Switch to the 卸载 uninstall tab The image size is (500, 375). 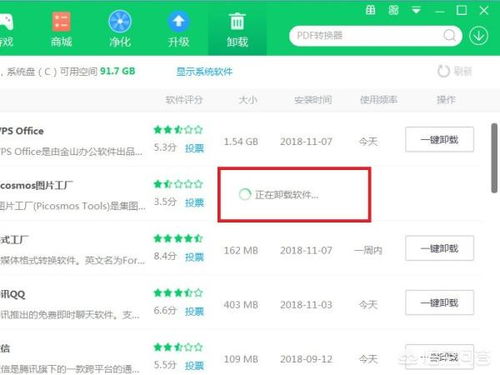(237, 29)
